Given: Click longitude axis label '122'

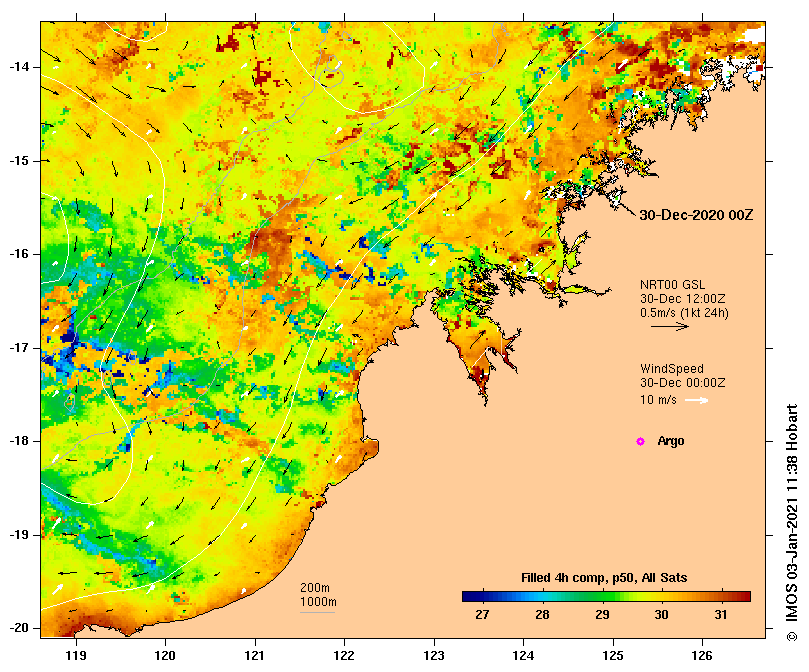Looking at the screenshot, I should tap(344, 656).
